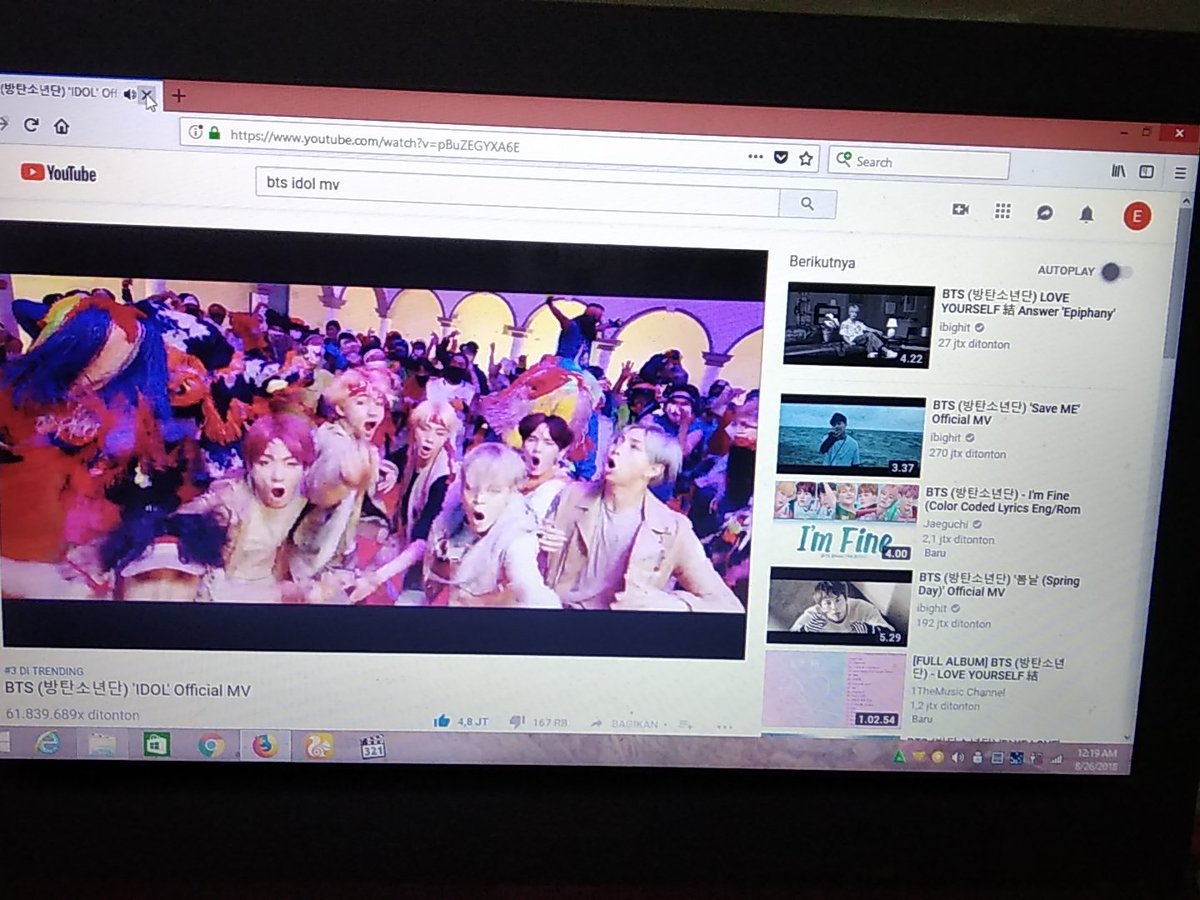Image resolution: width=1200 pixels, height=900 pixels.
Task: Open Media Player Classic 321 taskbar icon
Action: [372, 747]
